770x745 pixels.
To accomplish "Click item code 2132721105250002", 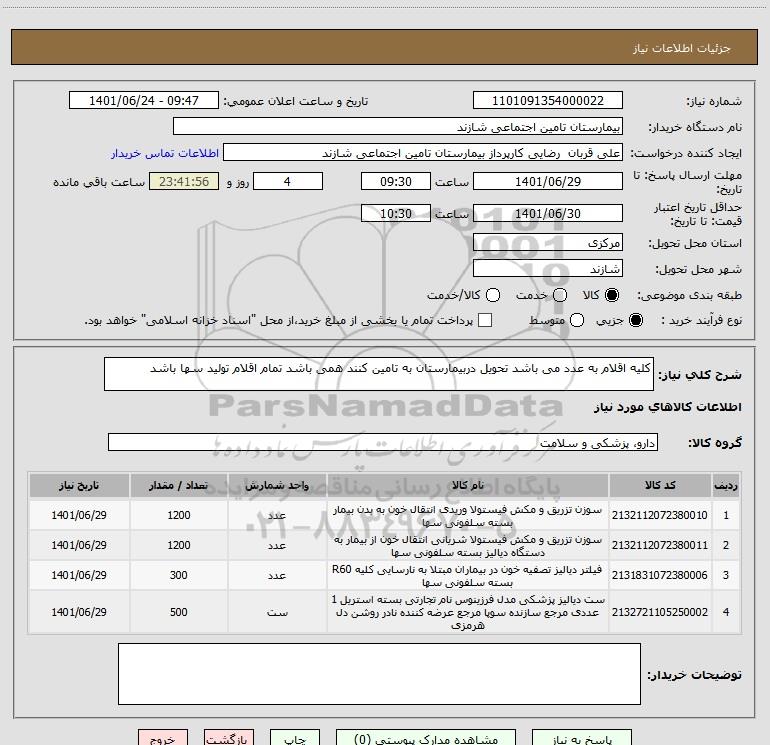I will point(660,612).
